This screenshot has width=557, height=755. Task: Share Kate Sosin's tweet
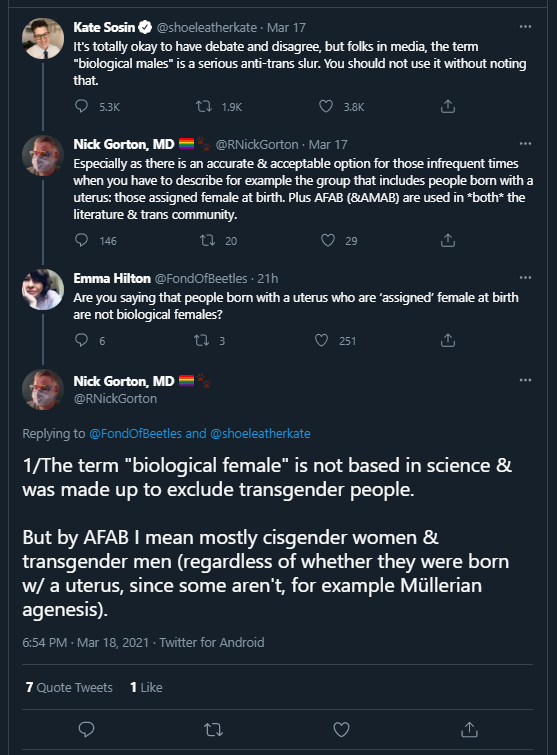click(448, 106)
